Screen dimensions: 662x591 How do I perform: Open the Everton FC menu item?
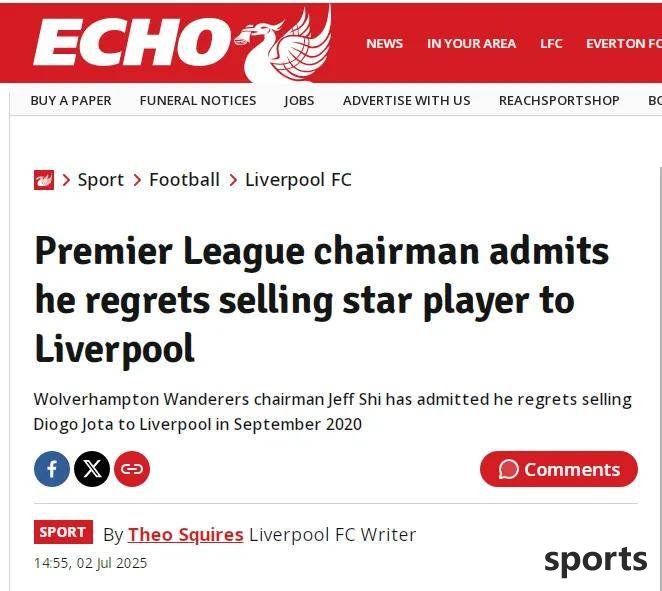pos(624,43)
